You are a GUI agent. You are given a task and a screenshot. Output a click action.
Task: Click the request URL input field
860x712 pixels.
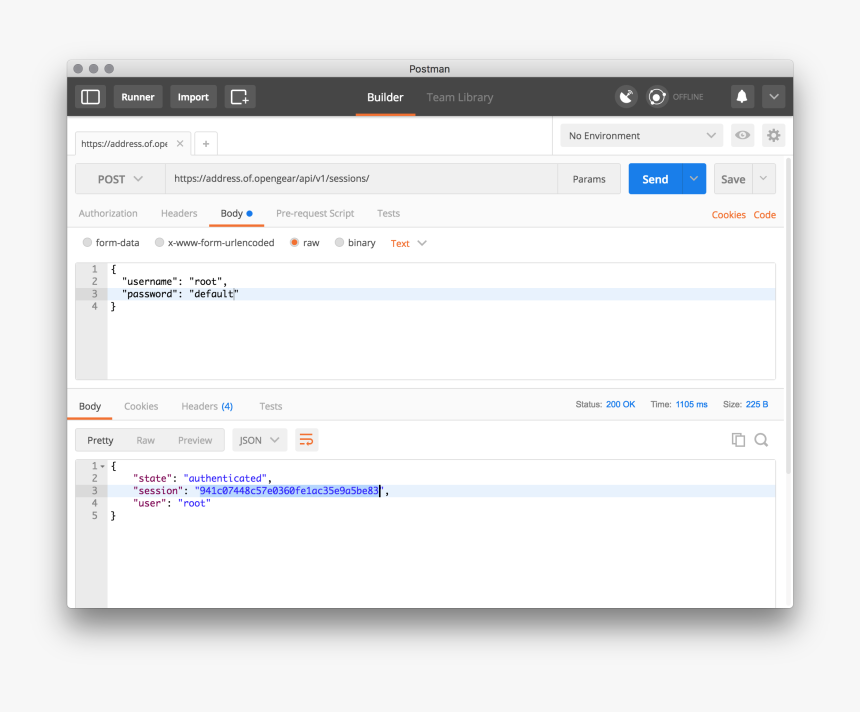coord(361,179)
